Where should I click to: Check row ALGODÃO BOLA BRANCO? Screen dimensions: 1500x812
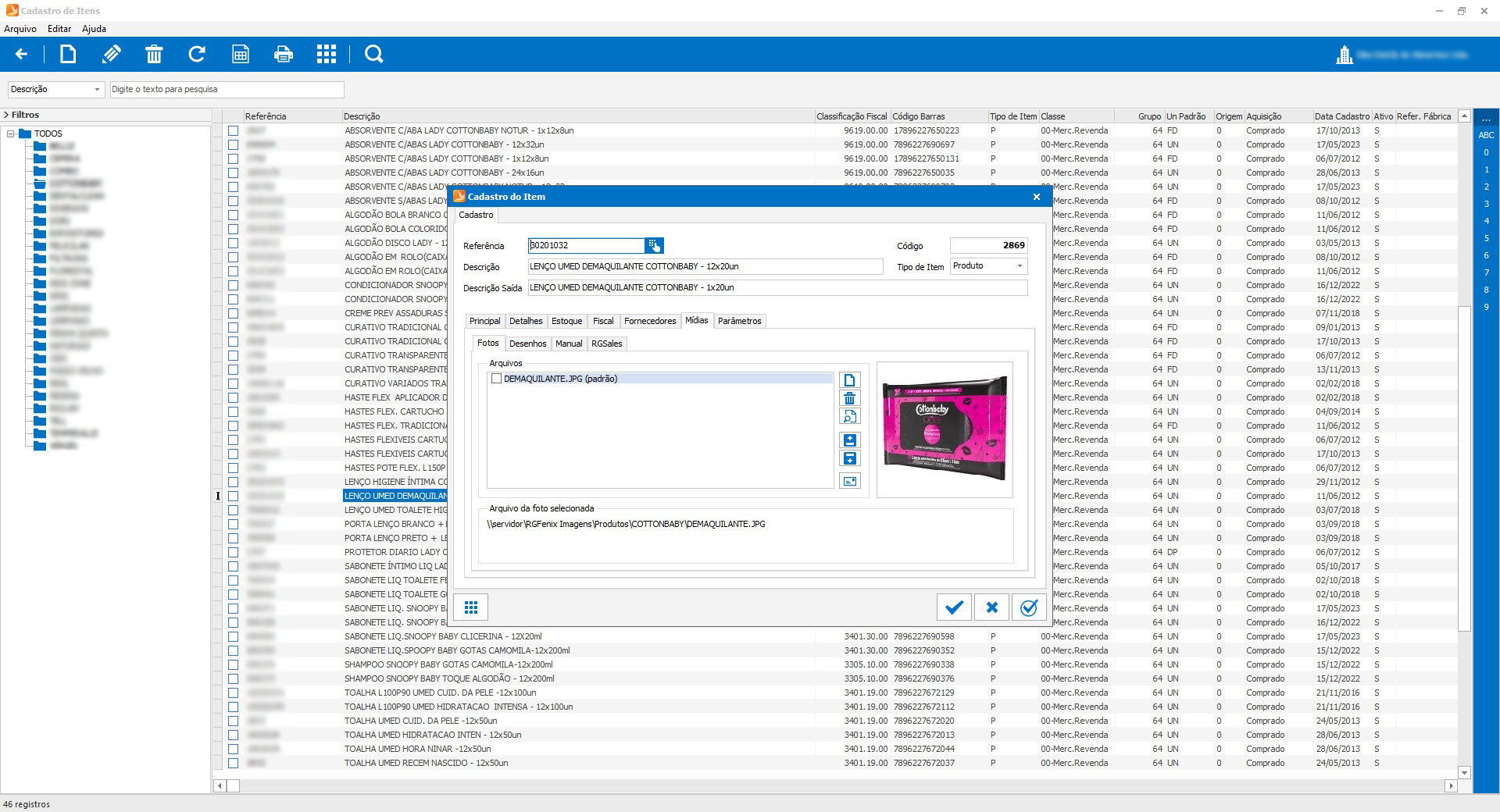pos(233,215)
